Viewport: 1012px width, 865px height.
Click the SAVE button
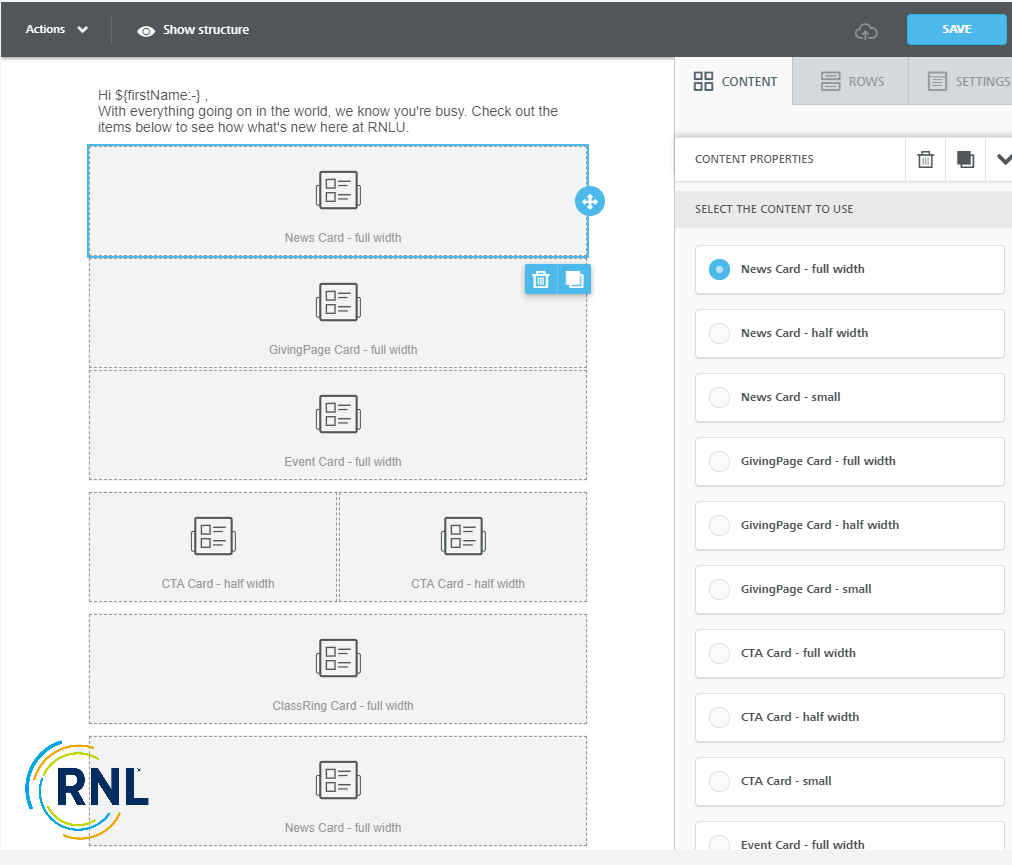coord(956,30)
